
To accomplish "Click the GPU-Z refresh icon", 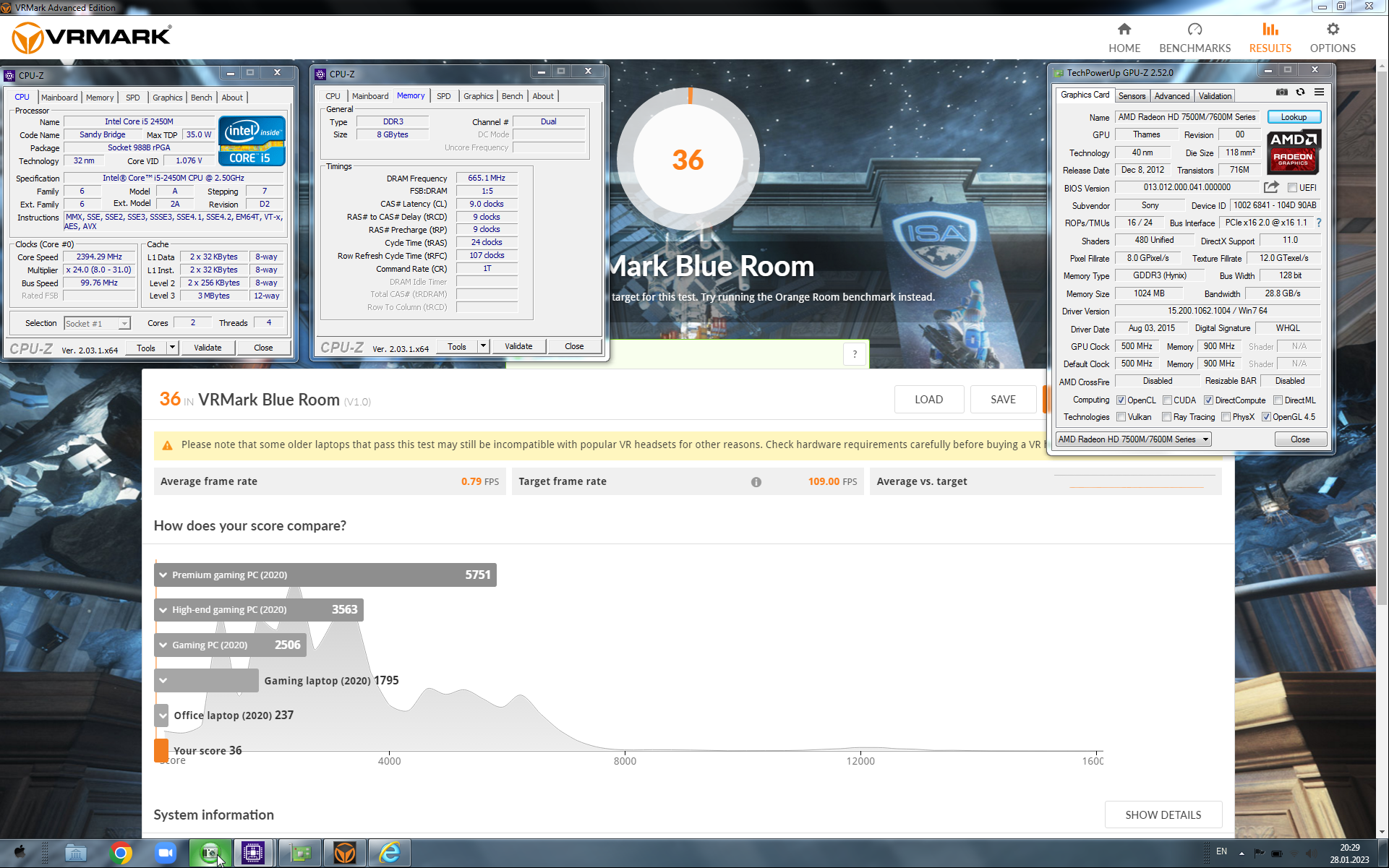I will pyautogui.click(x=1300, y=93).
